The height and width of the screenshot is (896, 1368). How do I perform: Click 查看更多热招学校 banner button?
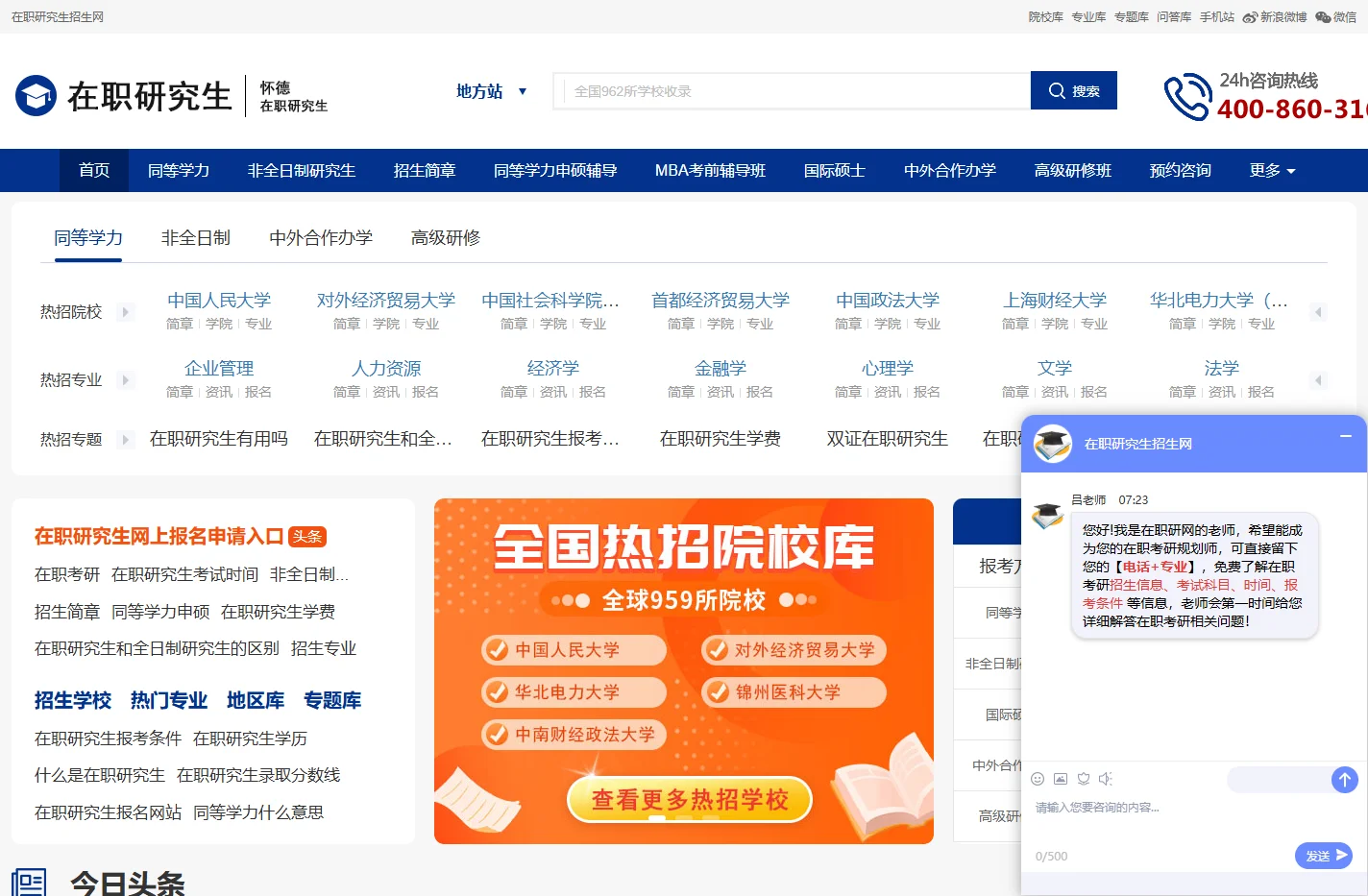click(x=690, y=799)
